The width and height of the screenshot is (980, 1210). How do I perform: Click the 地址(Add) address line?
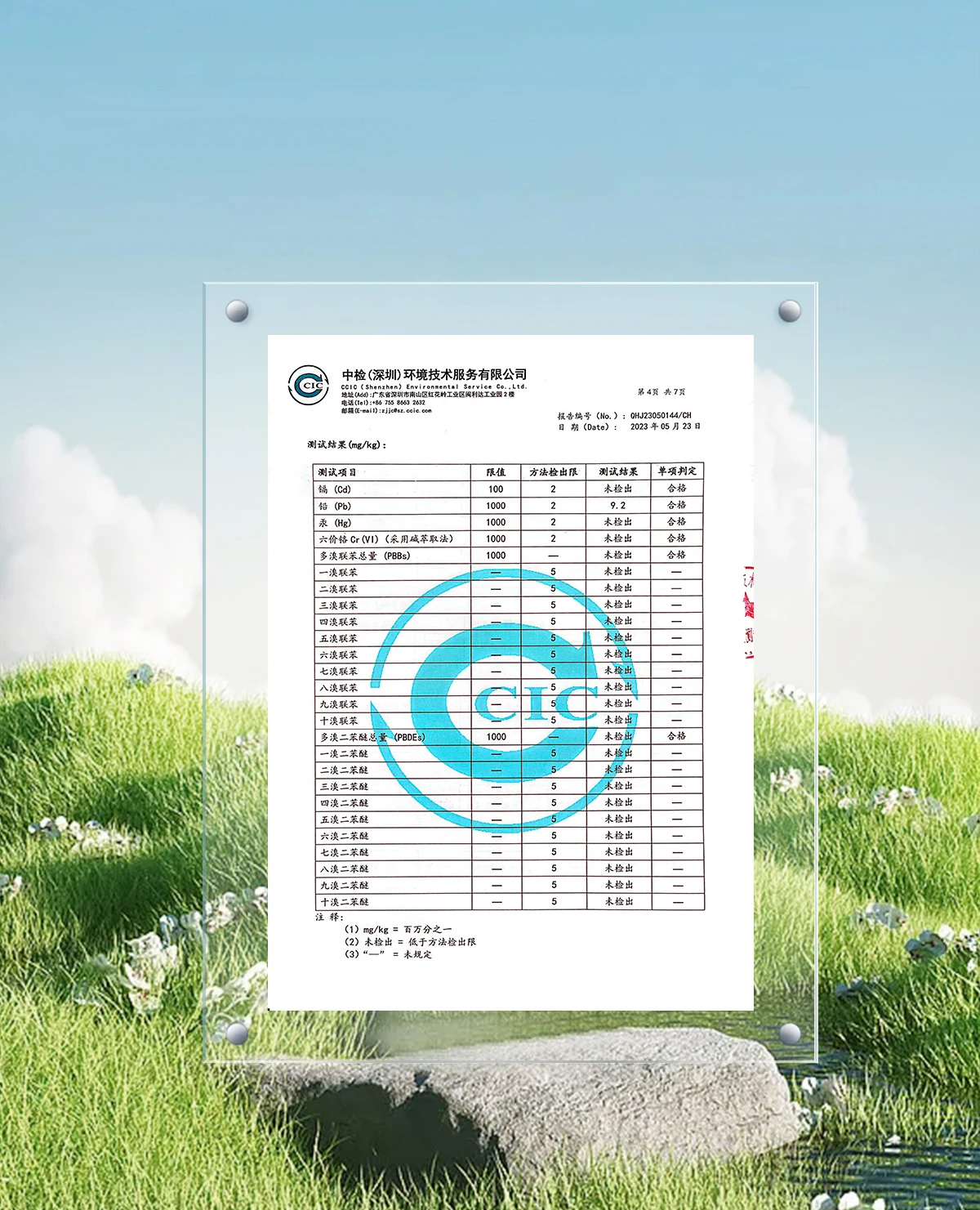(428, 394)
